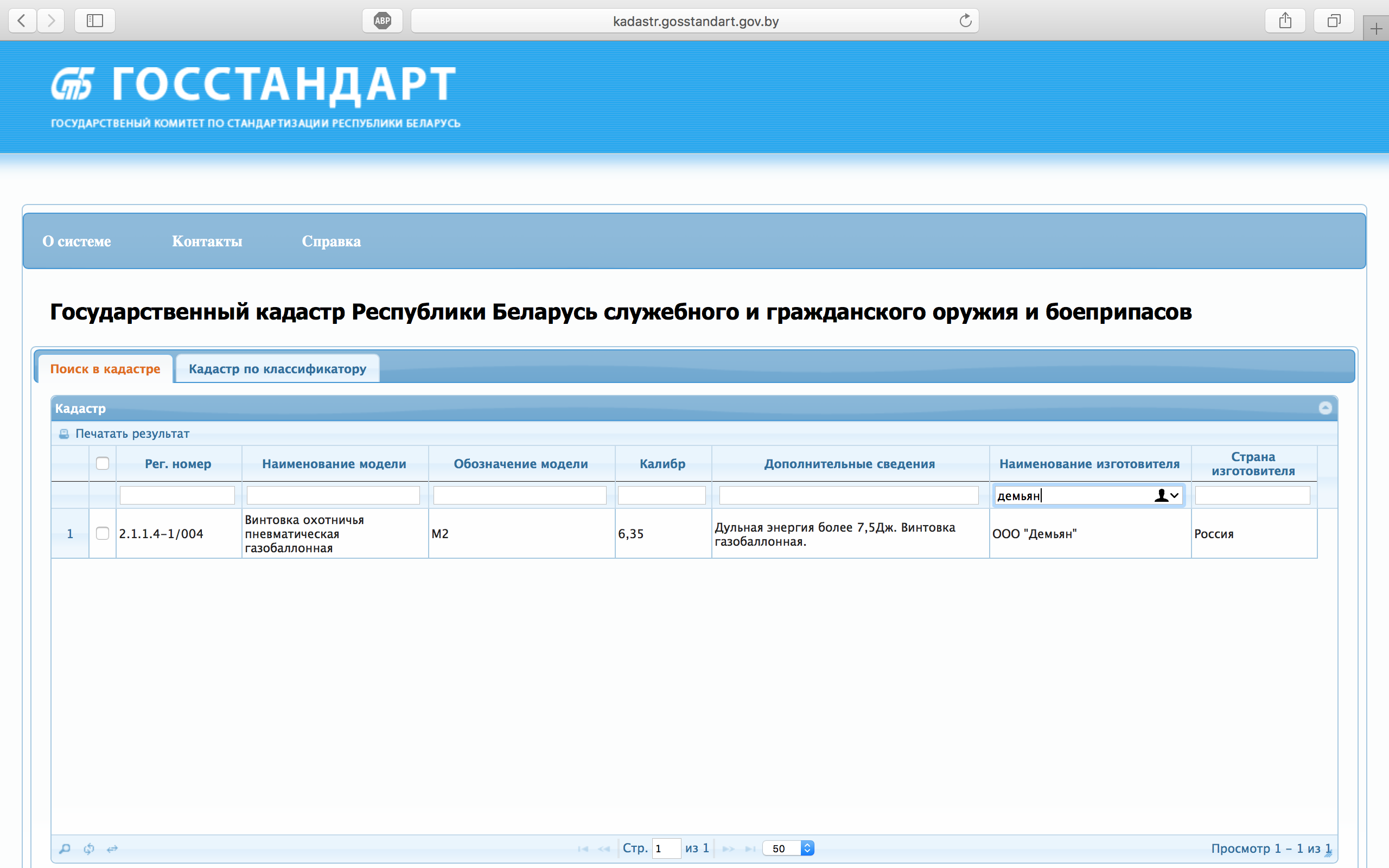1389x868 pixels.
Task: Show all tabs overview icon
Action: (1334, 21)
